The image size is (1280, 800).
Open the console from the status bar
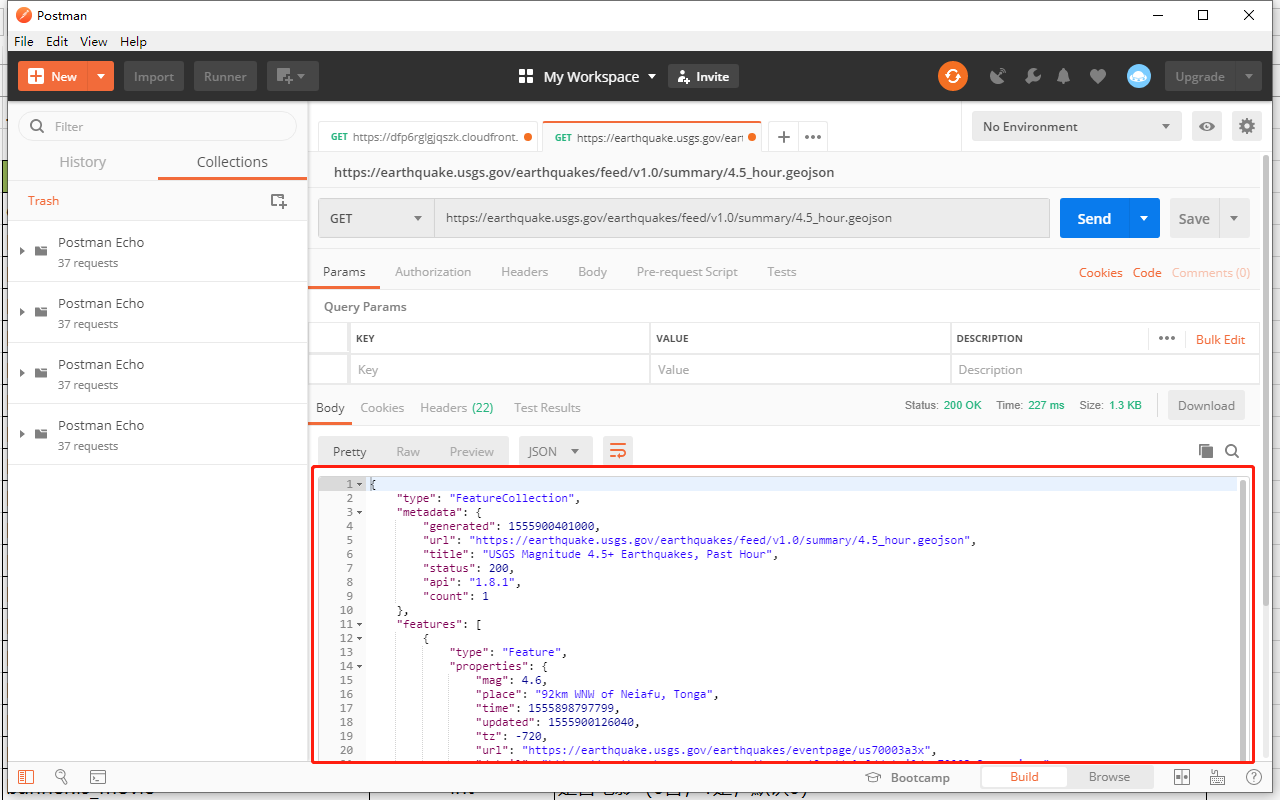point(97,777)
